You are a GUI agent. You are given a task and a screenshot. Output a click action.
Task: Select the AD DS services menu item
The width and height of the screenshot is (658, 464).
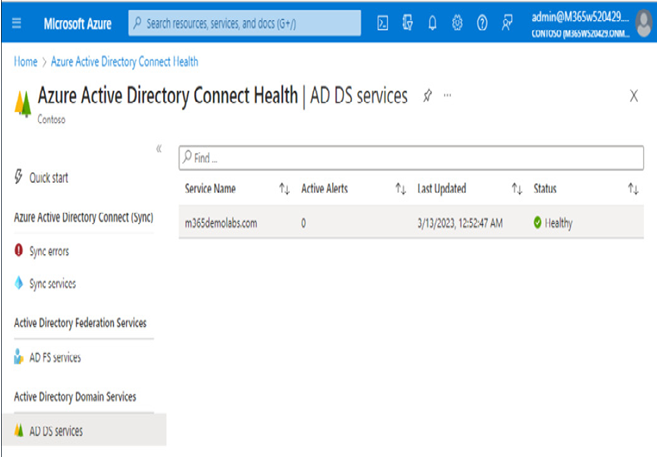click(85, 430)
